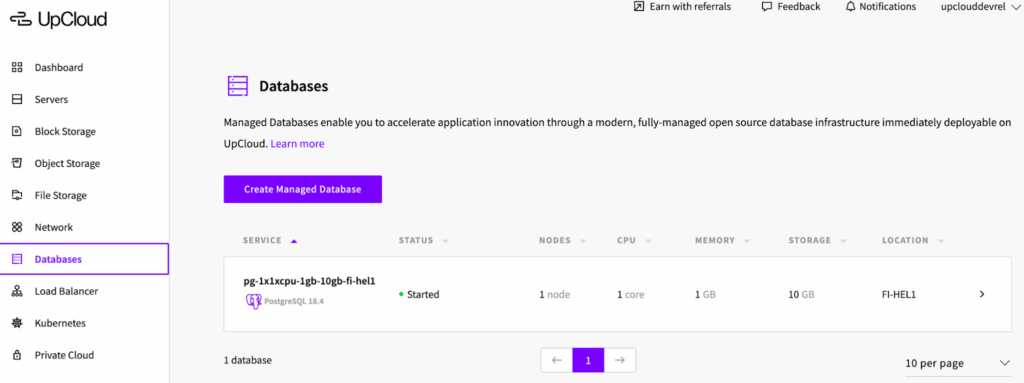Click the 10 GB storage cell
The width and height of the screenshot is (1024, 383).
(x=801, y=295)
